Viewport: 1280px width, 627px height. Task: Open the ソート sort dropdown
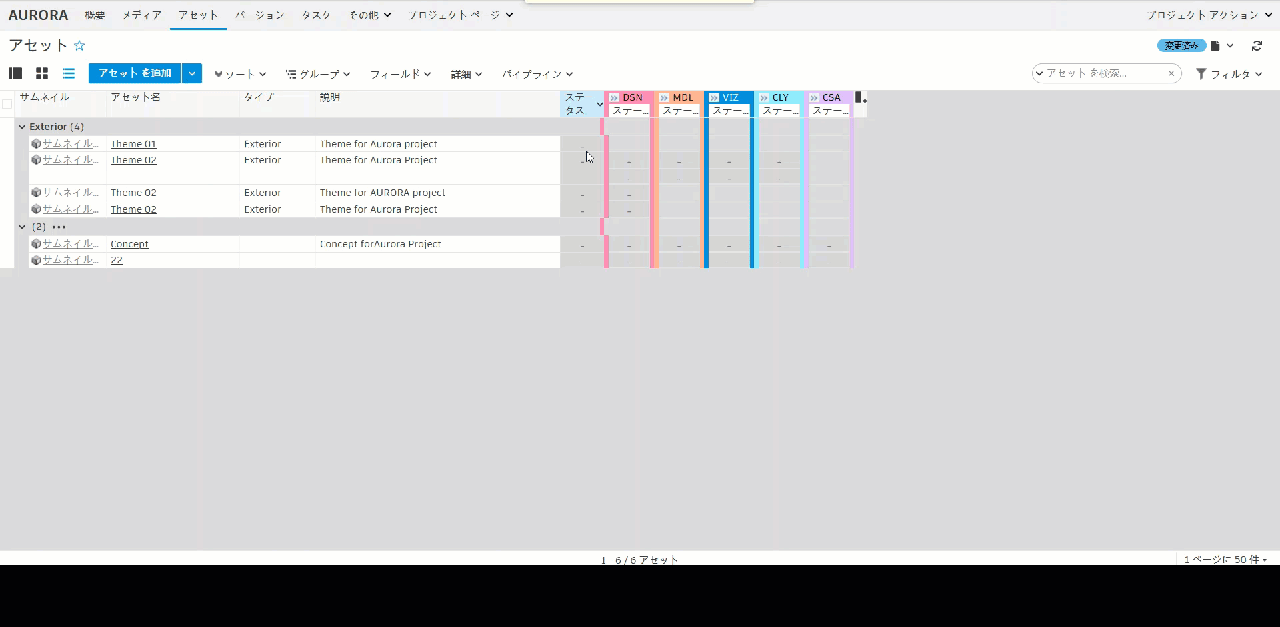click(240, 74)
